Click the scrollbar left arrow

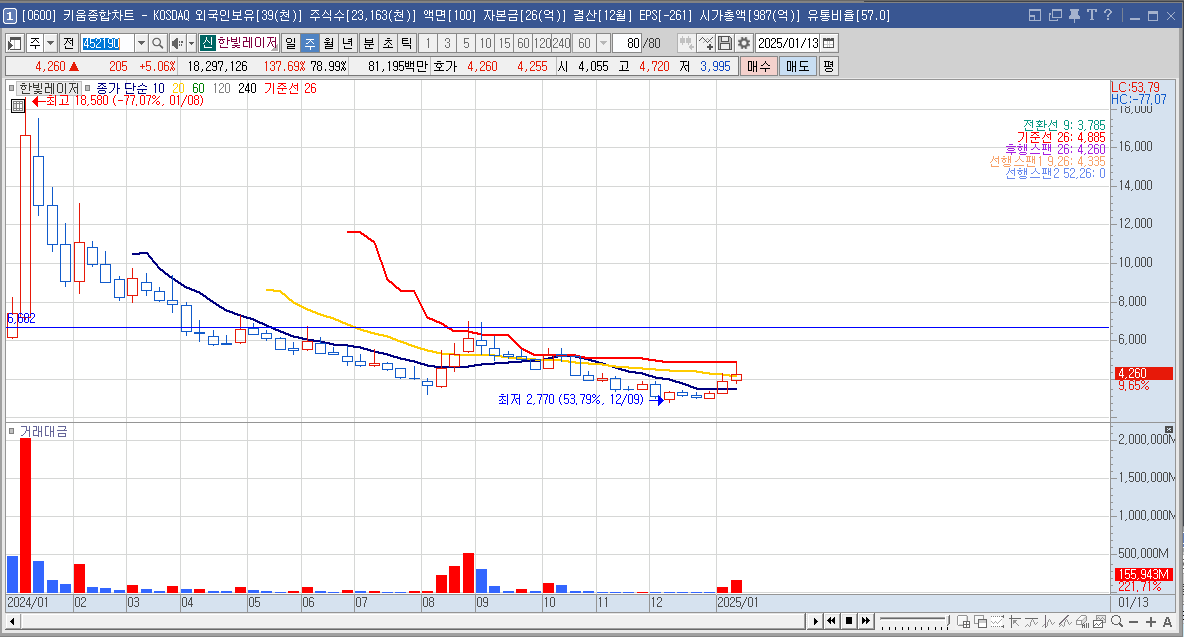pyautogui.click(x=12, y=621)
